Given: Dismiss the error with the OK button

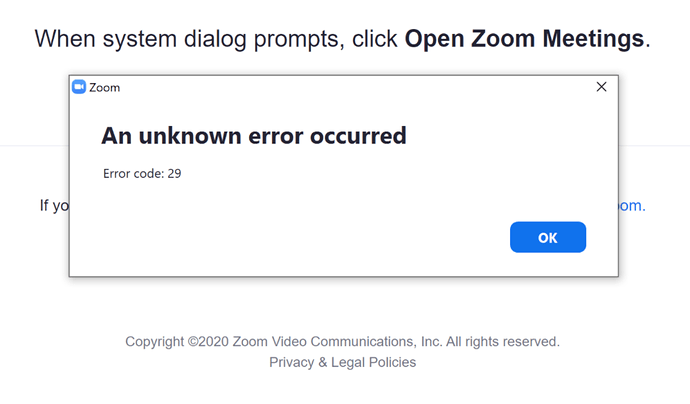Looking at the screenshot, I should [548, 237].
